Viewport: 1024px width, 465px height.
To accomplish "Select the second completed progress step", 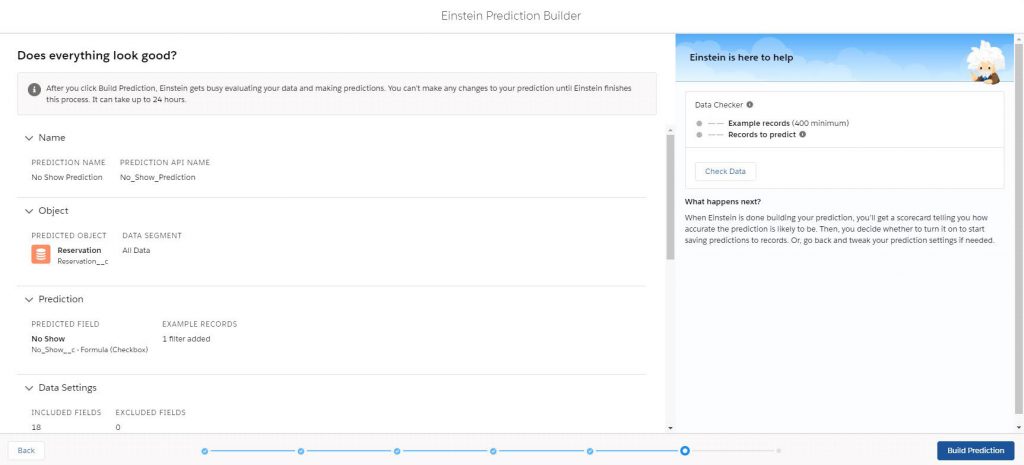I will pos(301,451).
